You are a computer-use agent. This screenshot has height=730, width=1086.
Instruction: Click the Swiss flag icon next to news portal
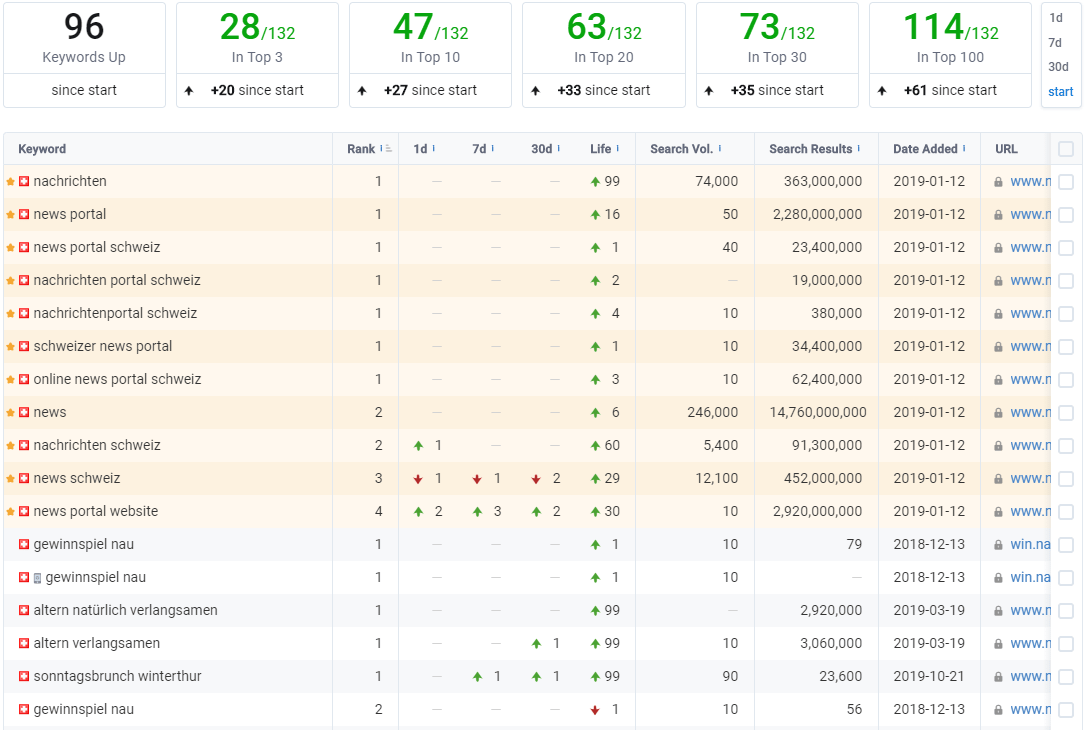[24, 215]
